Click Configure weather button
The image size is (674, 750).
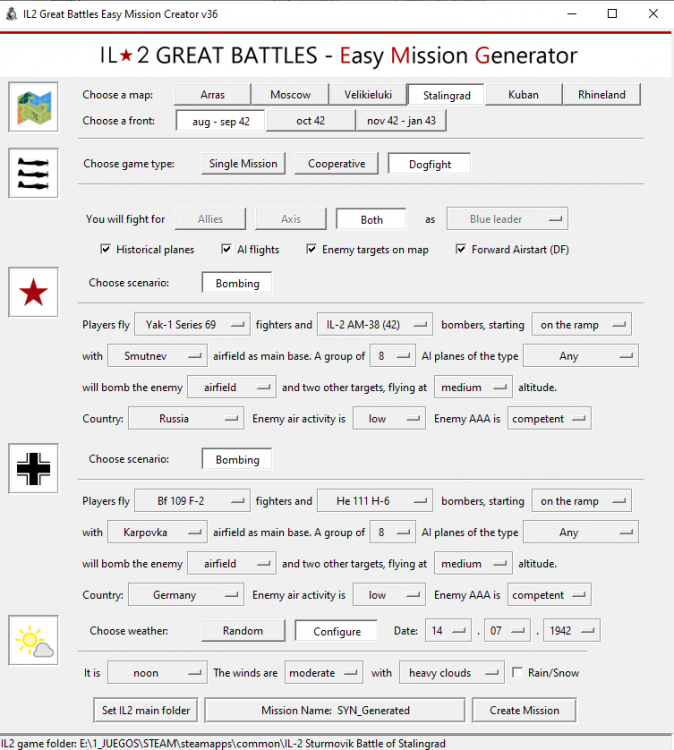point(337,631)
